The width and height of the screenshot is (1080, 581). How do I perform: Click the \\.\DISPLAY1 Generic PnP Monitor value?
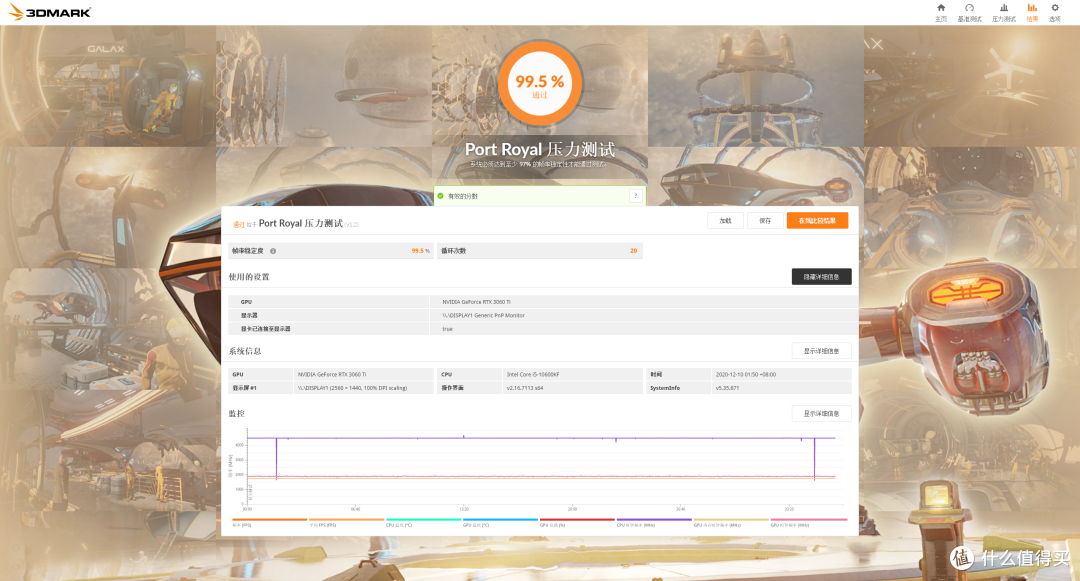click(484, 315)
